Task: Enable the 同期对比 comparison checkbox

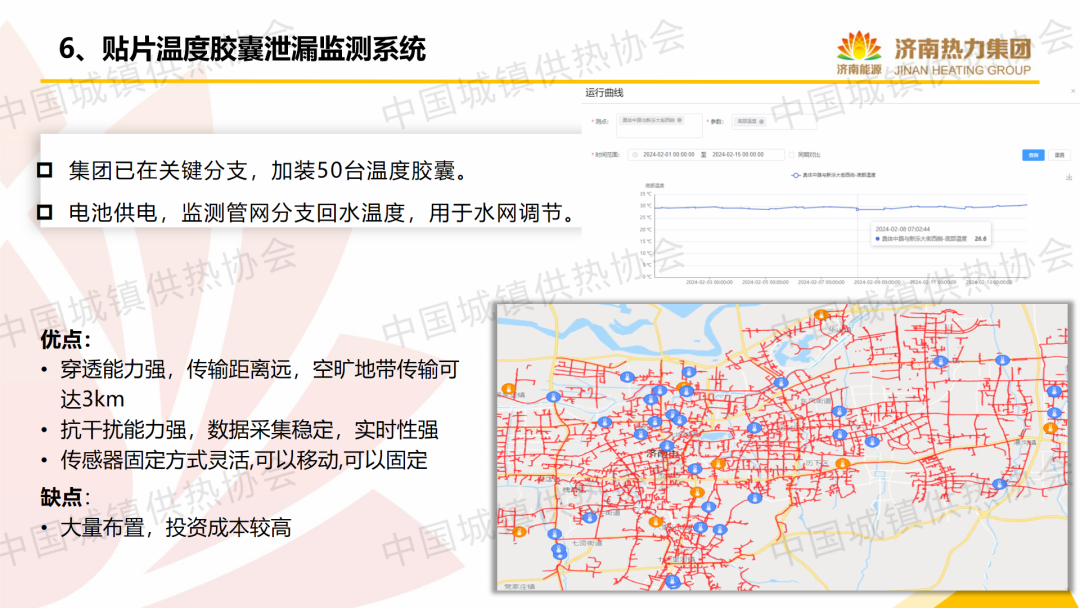Action: pos(791,155)
